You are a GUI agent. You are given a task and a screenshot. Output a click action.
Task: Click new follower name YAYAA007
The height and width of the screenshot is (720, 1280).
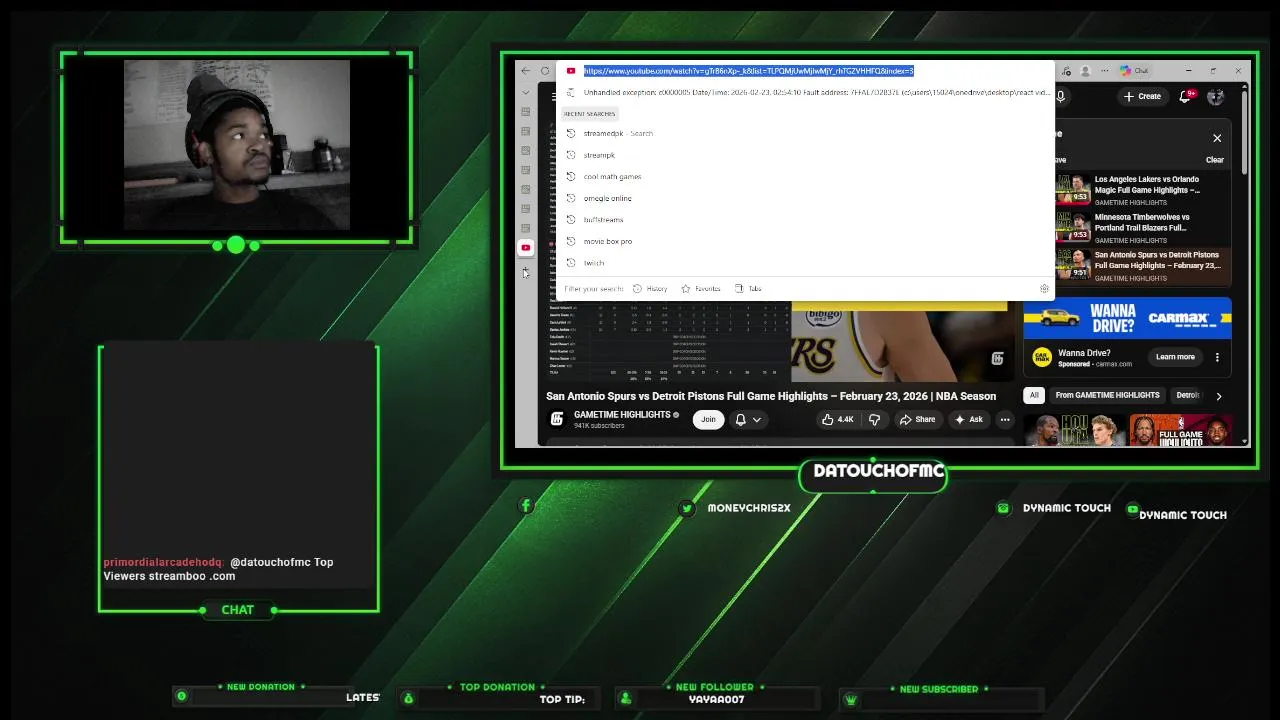click(716, 699)
